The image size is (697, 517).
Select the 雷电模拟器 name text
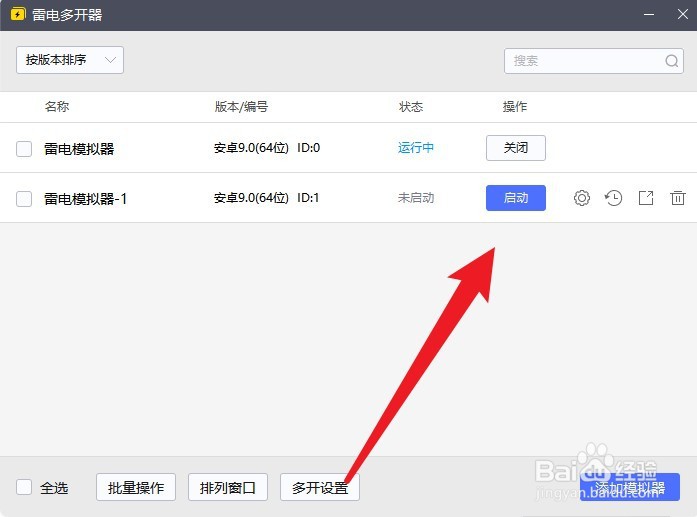click(x=79, y=148)
